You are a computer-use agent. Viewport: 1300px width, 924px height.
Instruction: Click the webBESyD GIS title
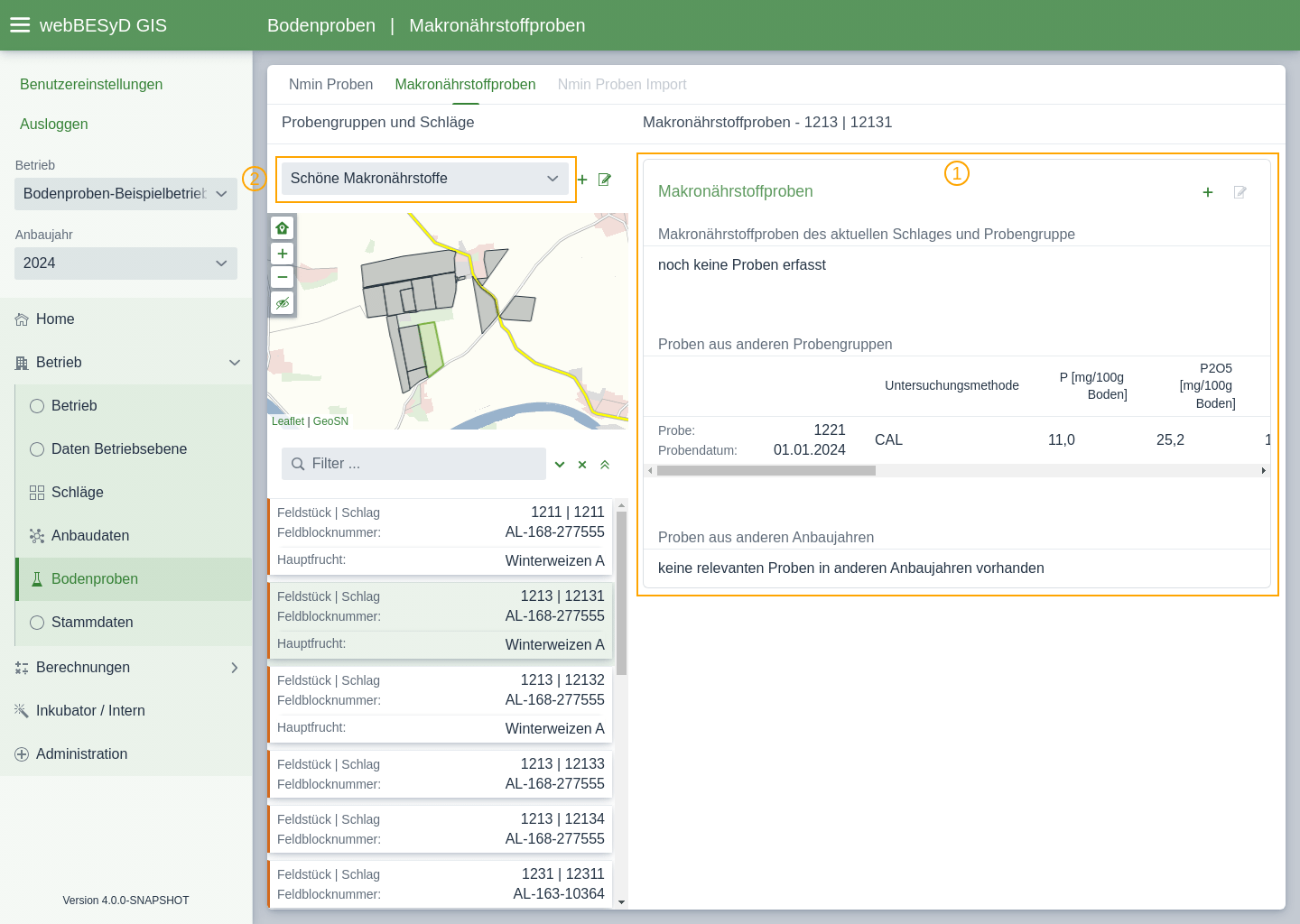tap(103, 25)
